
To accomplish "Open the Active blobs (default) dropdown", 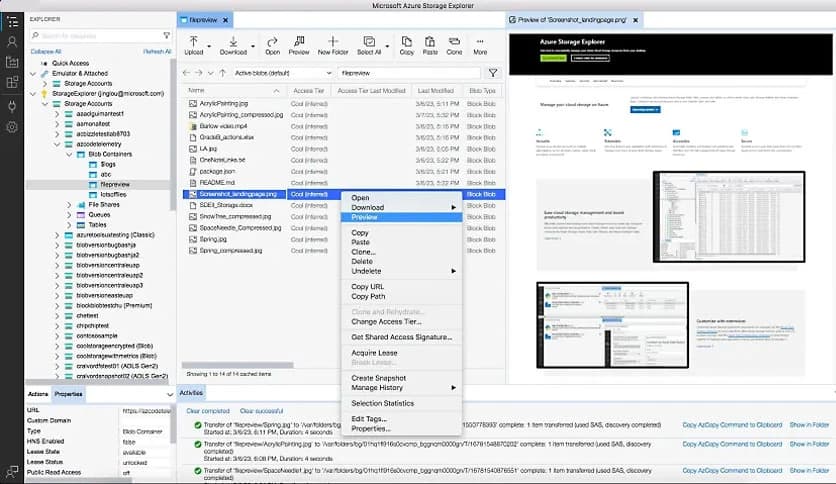I will click(283, 73).
